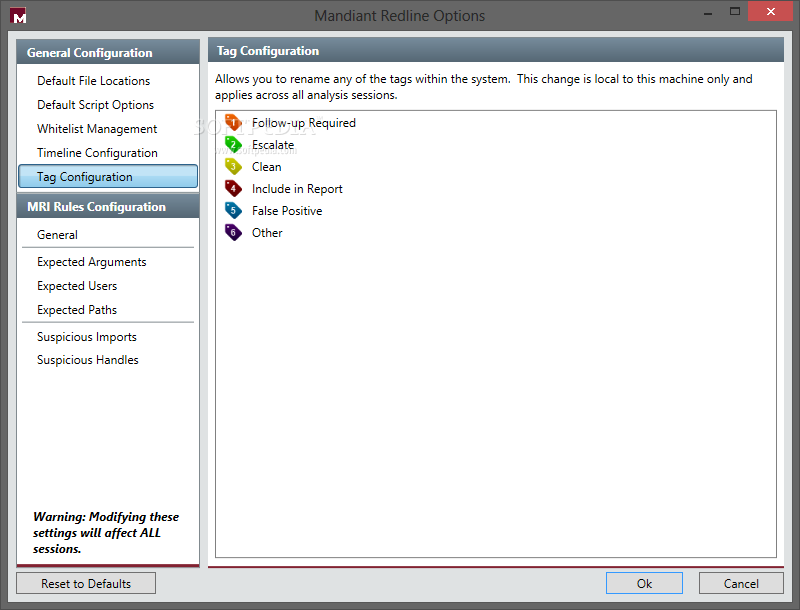The width and height of the screenshot is (800, 610).
Task: Minimize the Redline Options window
Action: click(708, 13)
